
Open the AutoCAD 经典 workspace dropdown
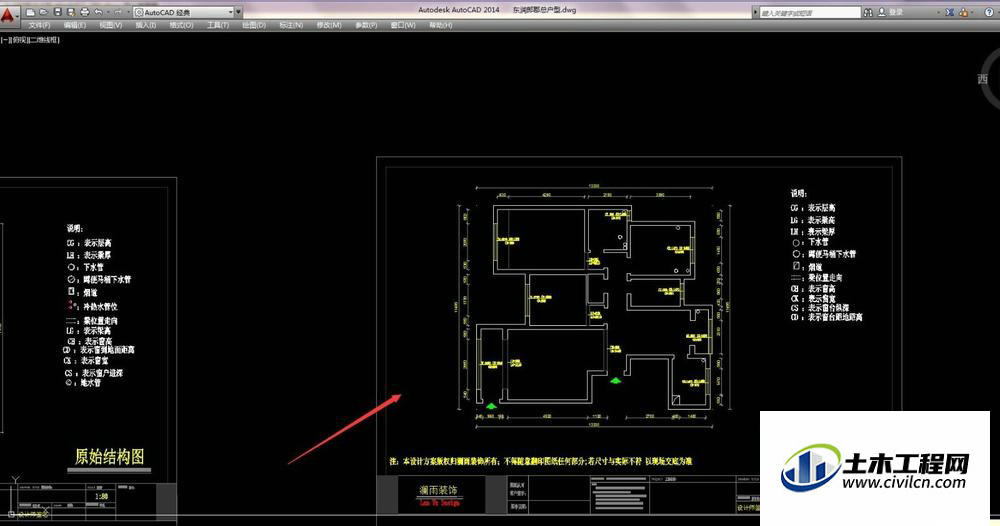coord(183,12)
